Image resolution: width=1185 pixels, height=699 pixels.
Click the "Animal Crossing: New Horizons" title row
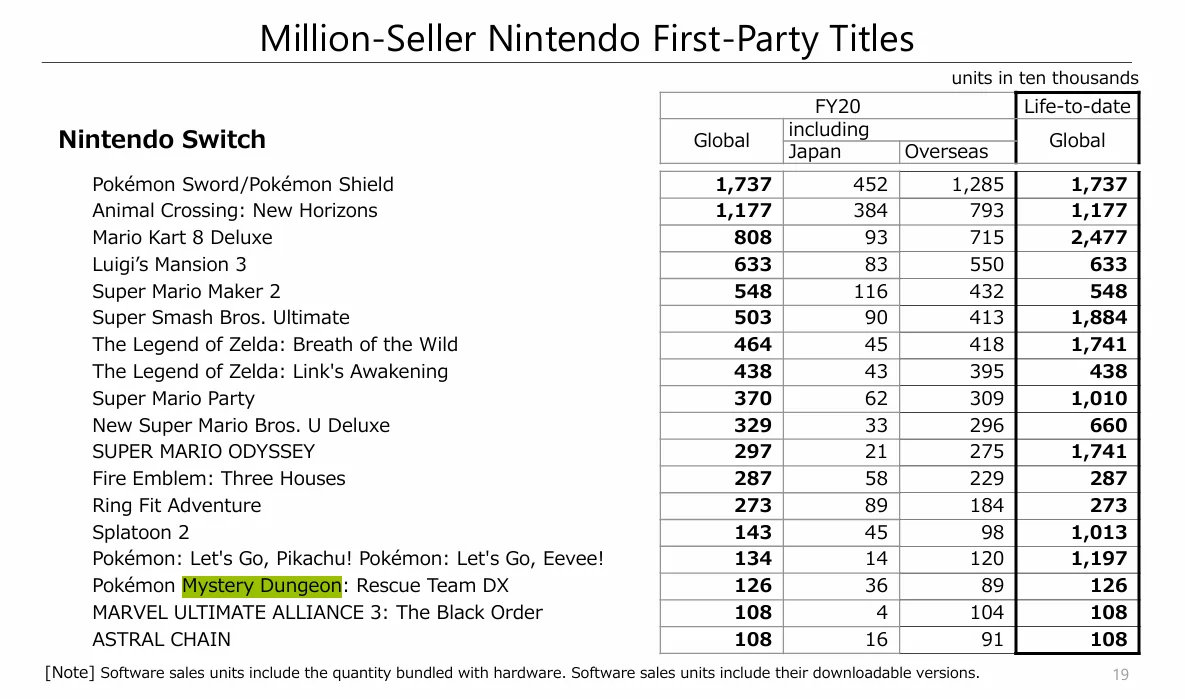235,211
